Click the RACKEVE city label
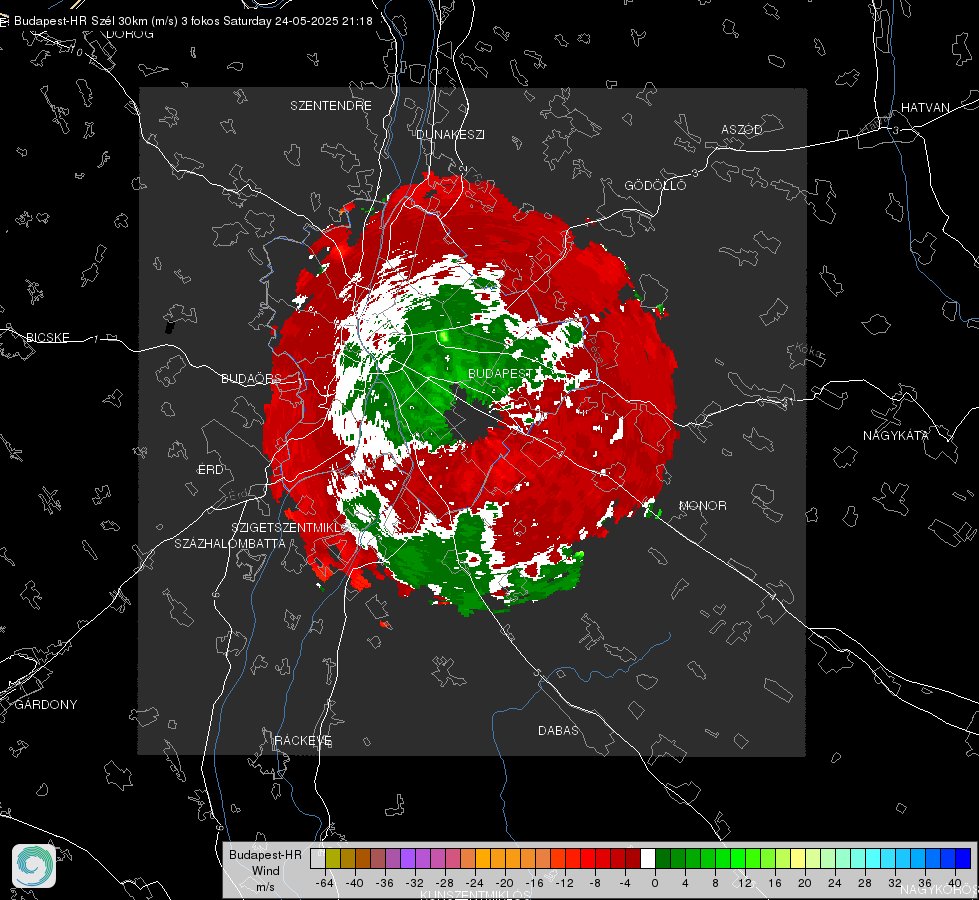Screen dimensions: 979x900 click(303, 740)
